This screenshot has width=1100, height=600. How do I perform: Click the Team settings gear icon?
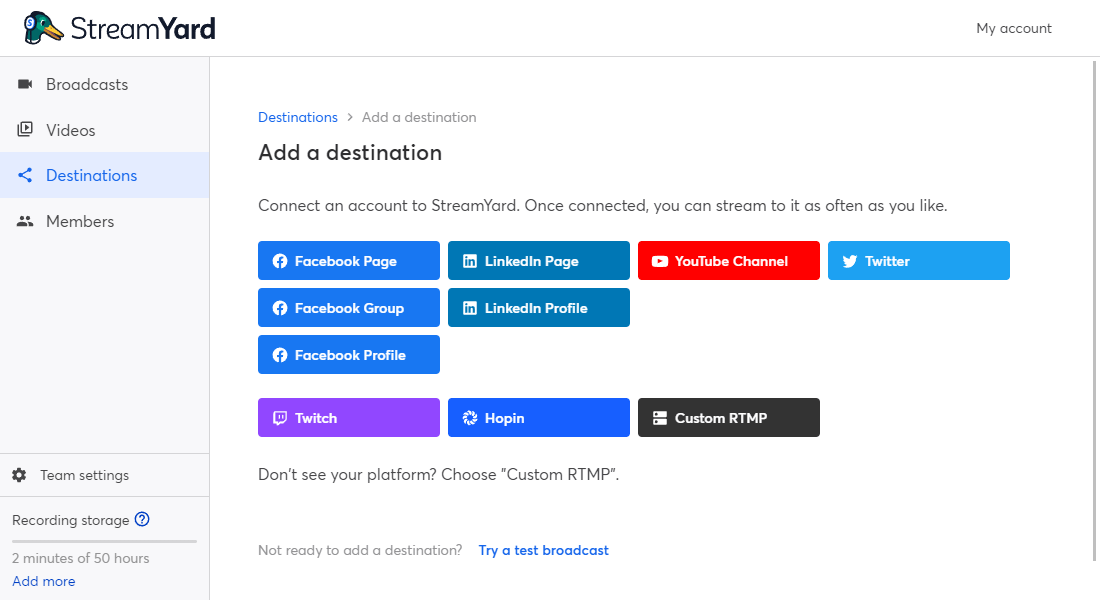[x=19, y=475]
